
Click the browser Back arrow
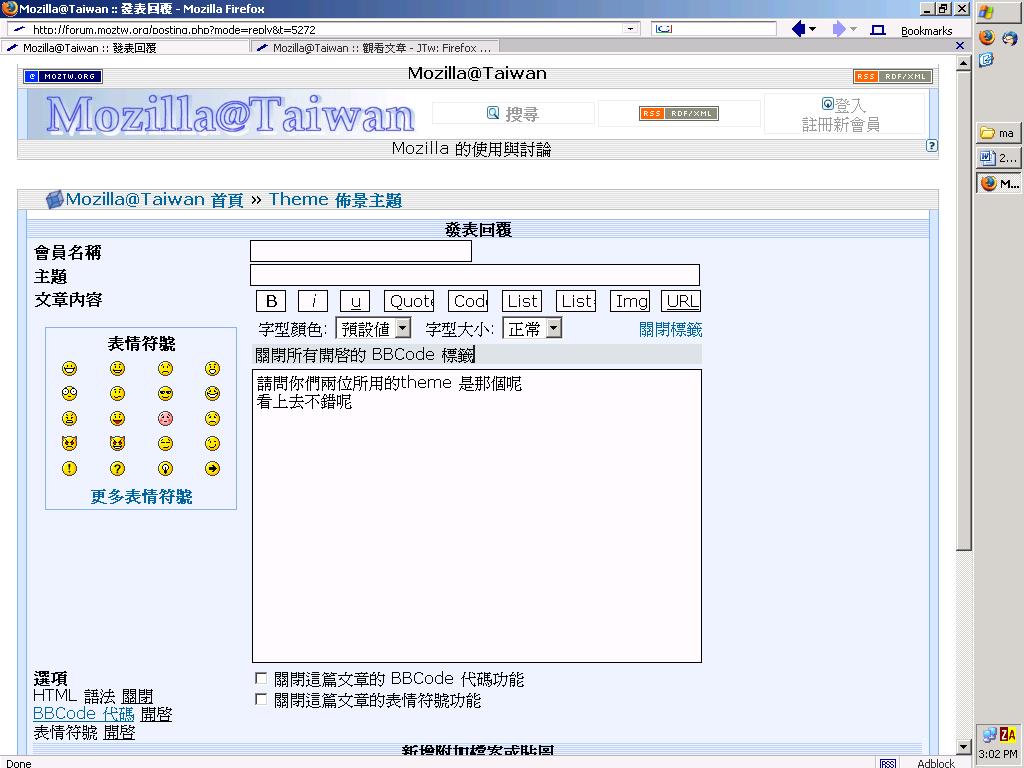click(798, 29)
